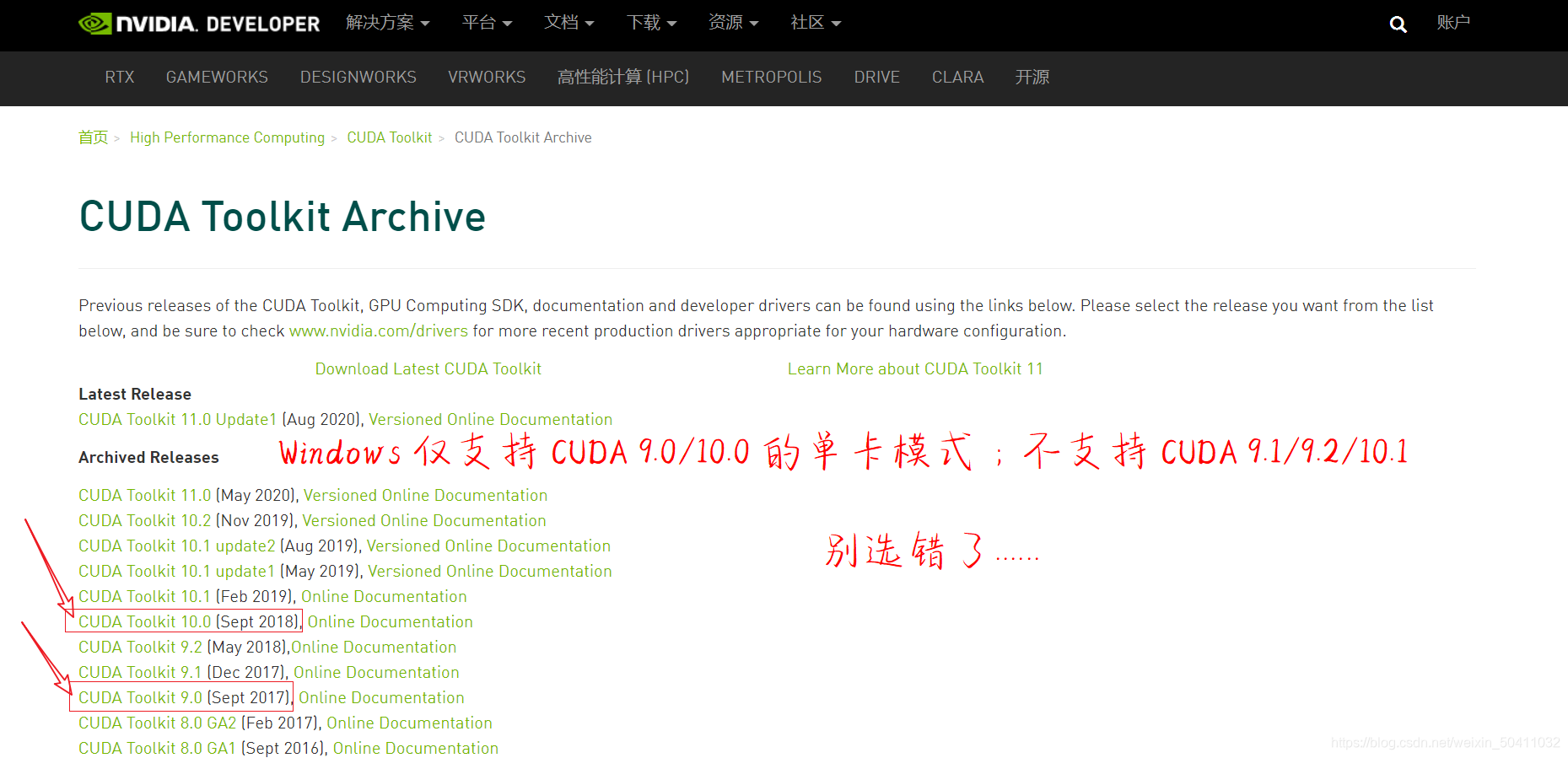Open CUDA Toolkit 10.0 link
1568x758 pixels.
coord(145,621)
